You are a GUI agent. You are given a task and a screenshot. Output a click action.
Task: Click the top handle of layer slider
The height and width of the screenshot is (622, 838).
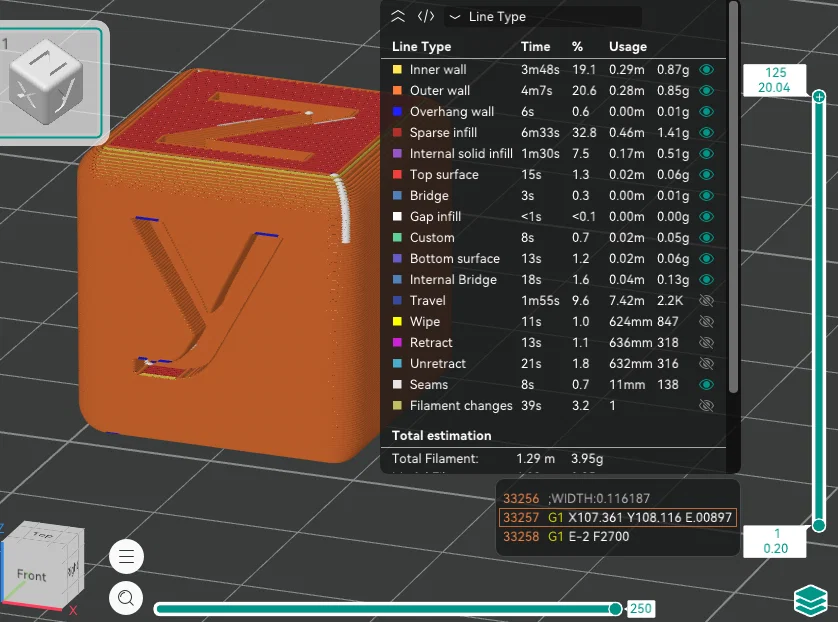pos(819,97)
